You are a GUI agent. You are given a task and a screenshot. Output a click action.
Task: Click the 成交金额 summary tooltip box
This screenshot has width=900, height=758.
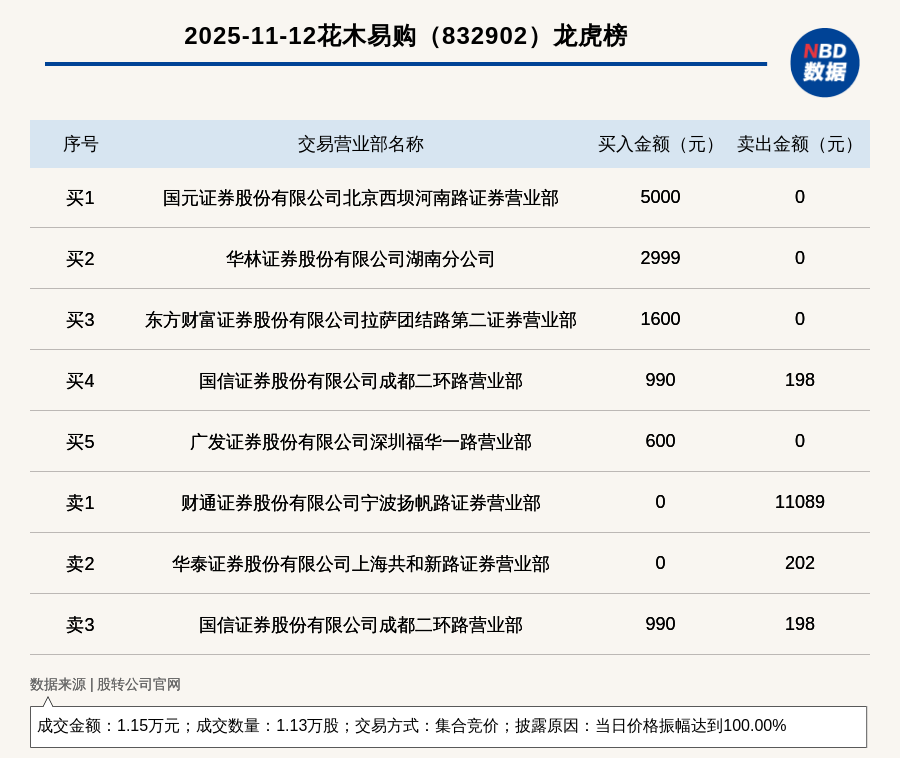[x=448, y=726]
